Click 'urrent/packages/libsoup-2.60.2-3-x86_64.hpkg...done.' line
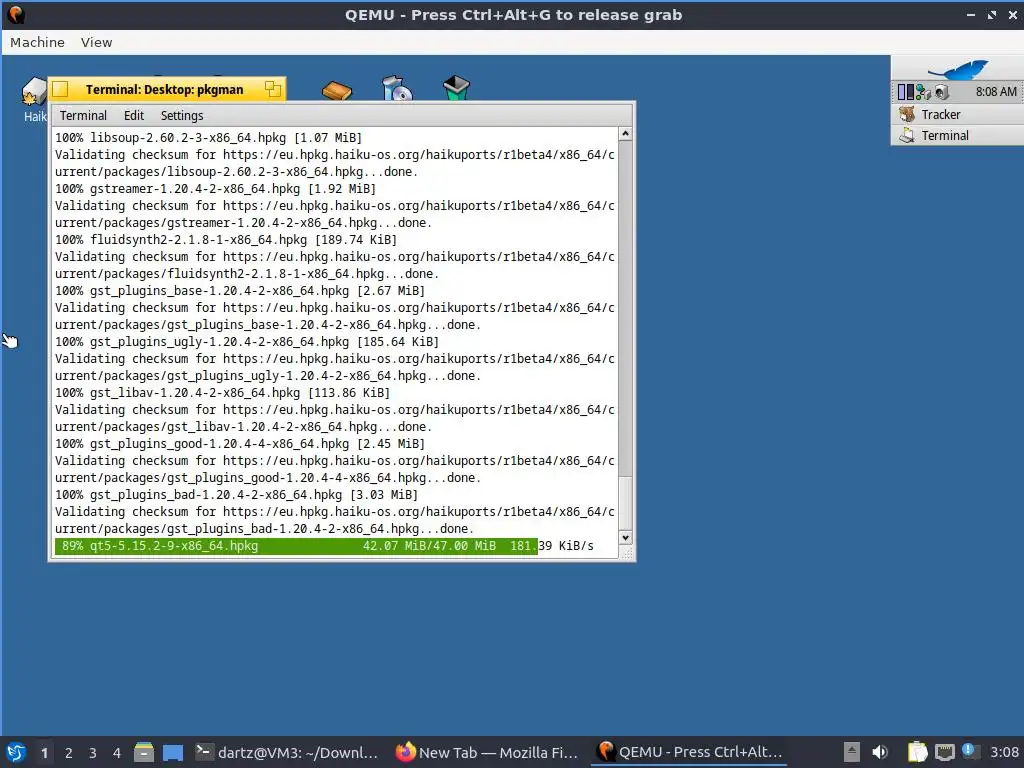Screen dimensions: 1024x768 236,172
